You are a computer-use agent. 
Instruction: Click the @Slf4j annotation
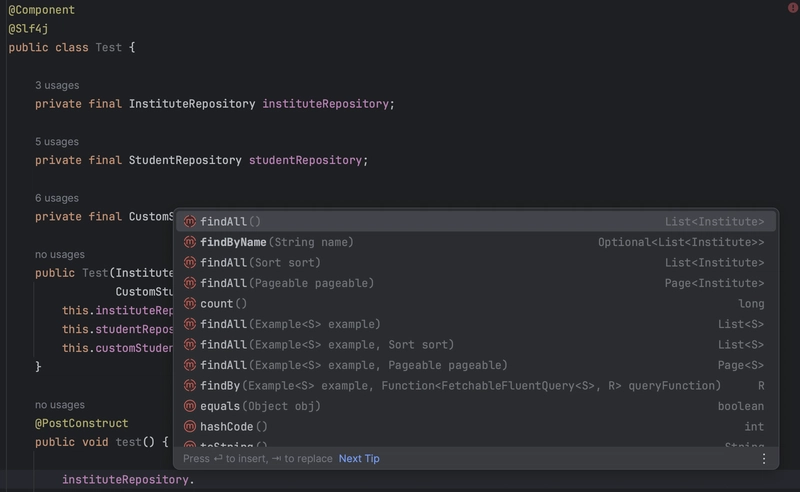click(28, 29)
